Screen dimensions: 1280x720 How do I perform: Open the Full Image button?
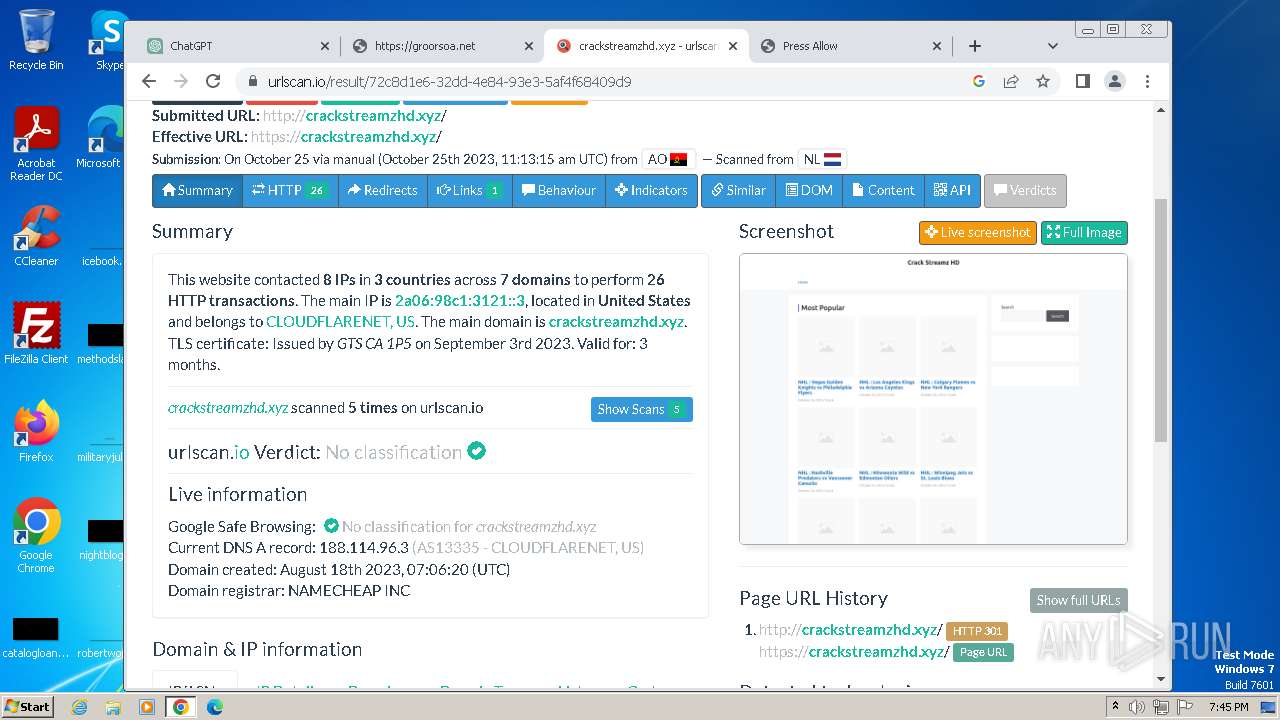coord(1084,232)
